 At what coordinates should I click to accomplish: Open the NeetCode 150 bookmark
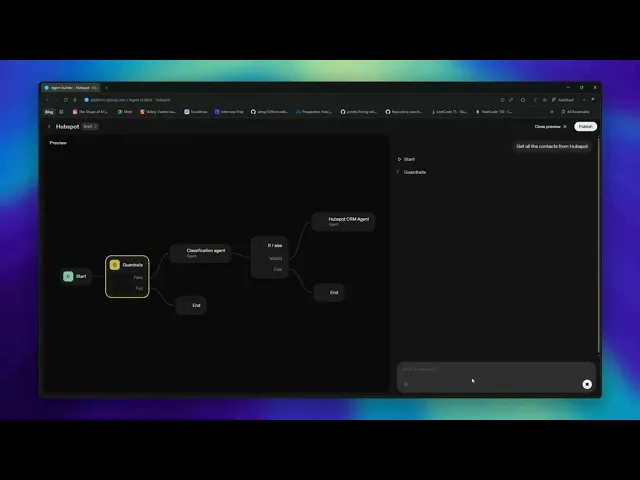pos(494,112)
